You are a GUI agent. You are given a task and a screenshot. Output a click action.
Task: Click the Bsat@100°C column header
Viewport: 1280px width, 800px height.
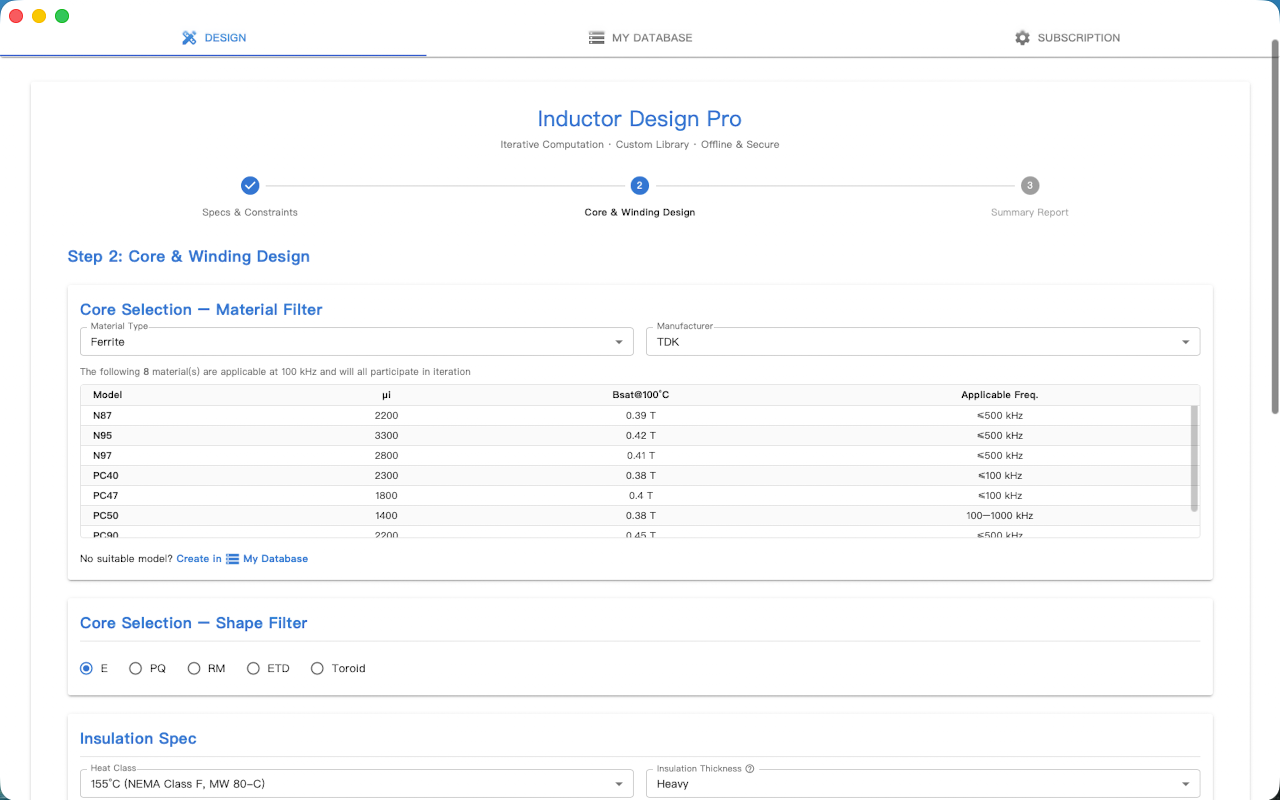pyautogui.click(x=641, y=395)
